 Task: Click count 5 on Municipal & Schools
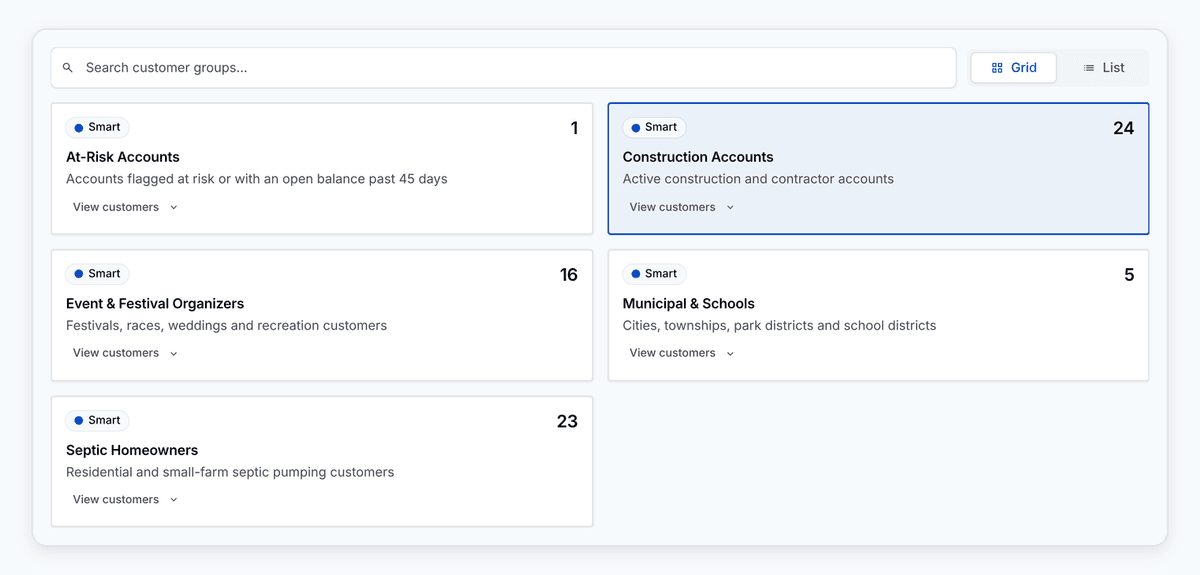(1129, 275)
